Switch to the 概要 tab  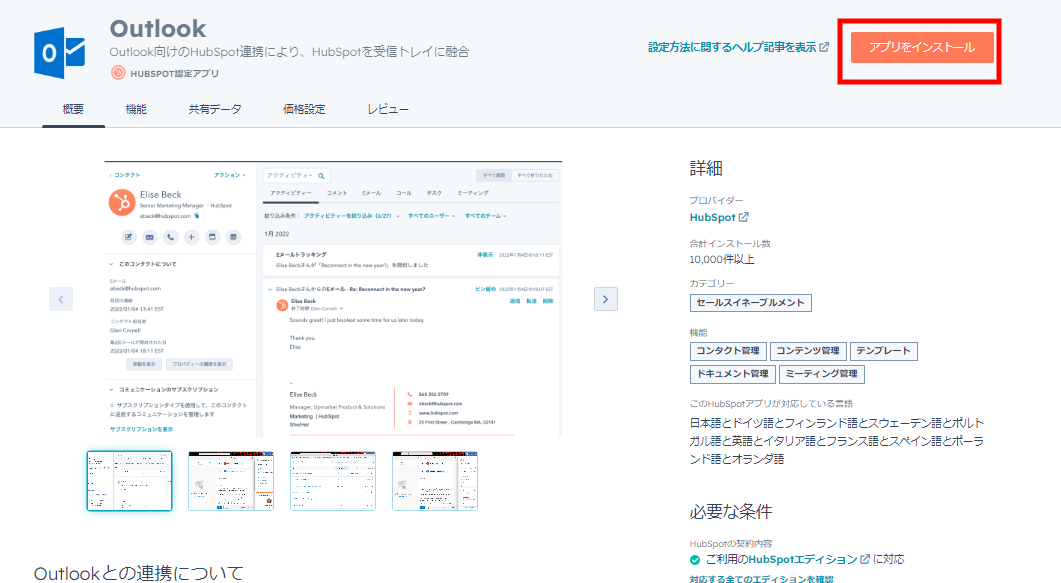click(73, 109)
